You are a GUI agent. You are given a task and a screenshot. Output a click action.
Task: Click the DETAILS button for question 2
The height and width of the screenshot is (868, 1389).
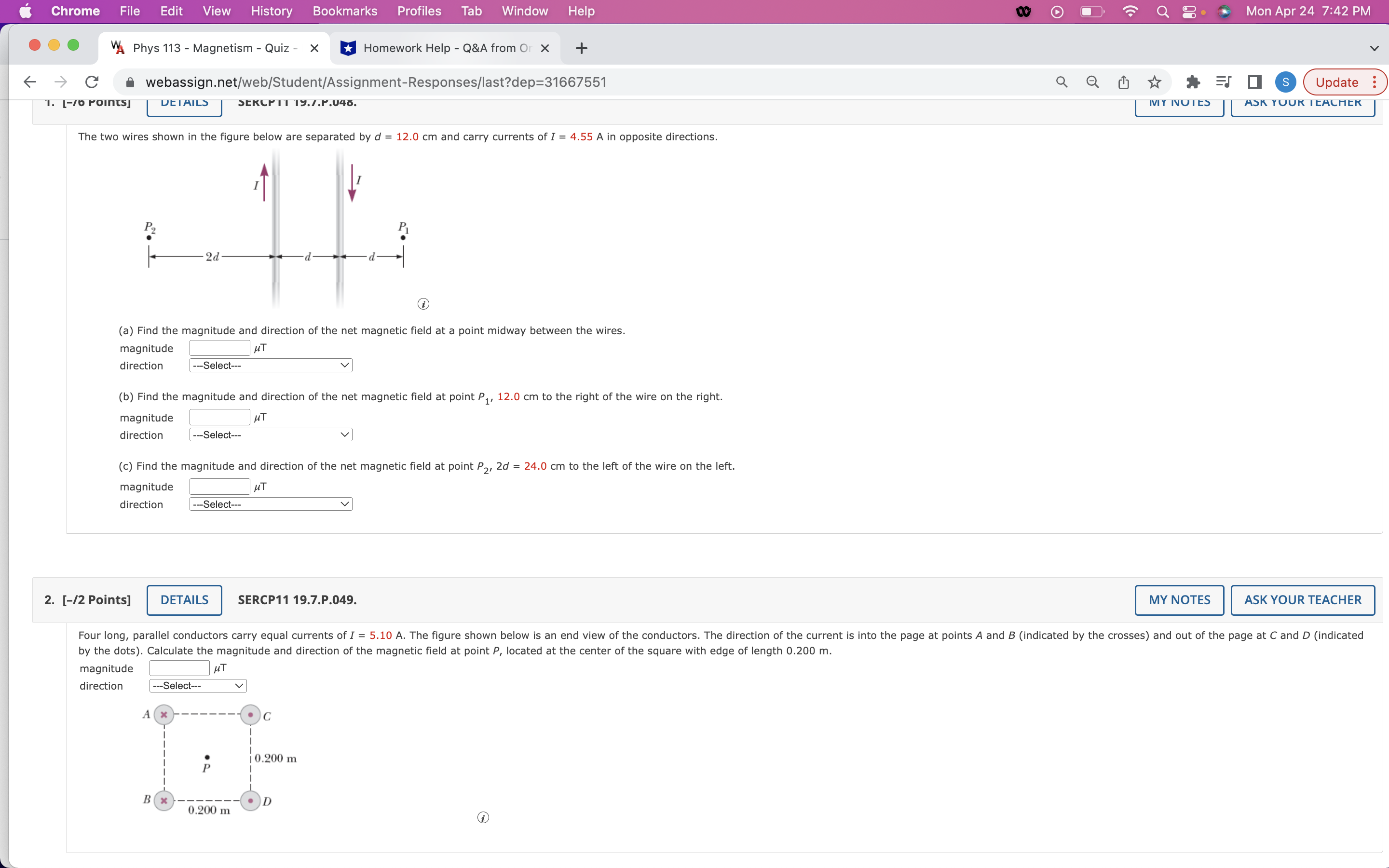point(184,599)
